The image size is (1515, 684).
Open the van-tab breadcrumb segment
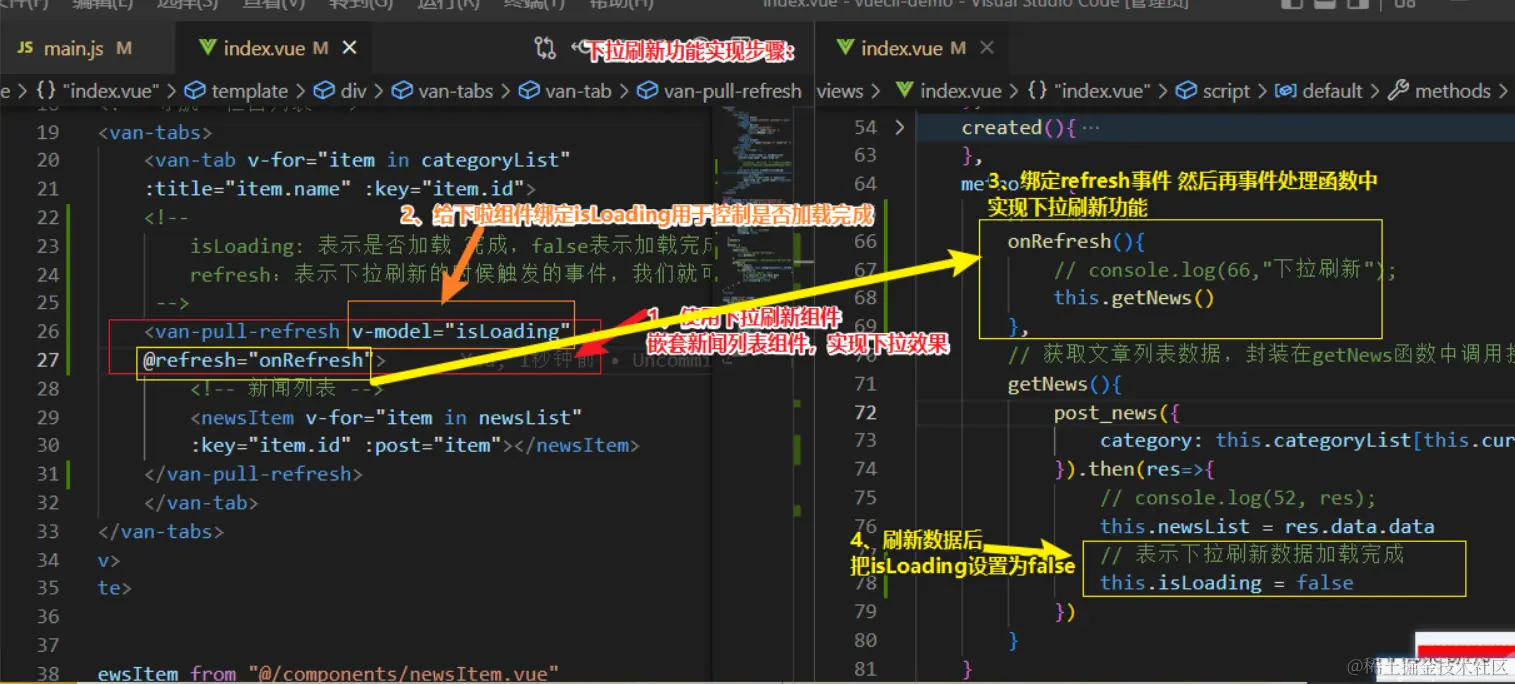(x=566, y=91)
